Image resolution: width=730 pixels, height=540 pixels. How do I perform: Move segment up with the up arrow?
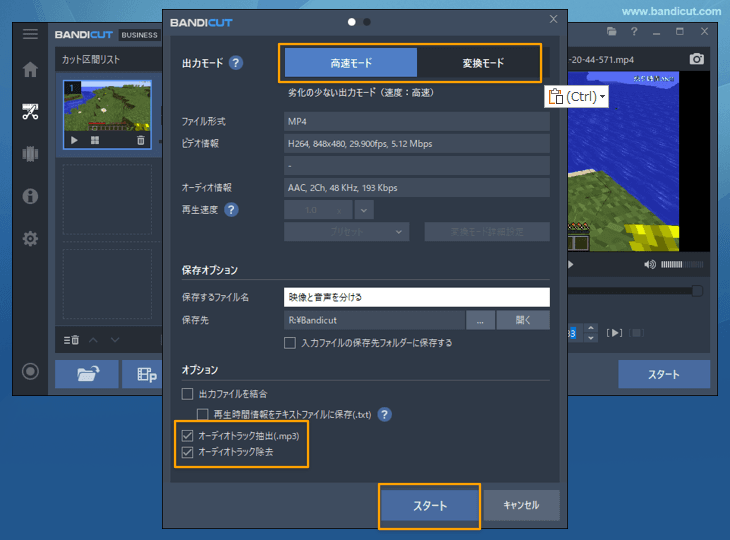(94, 340)
